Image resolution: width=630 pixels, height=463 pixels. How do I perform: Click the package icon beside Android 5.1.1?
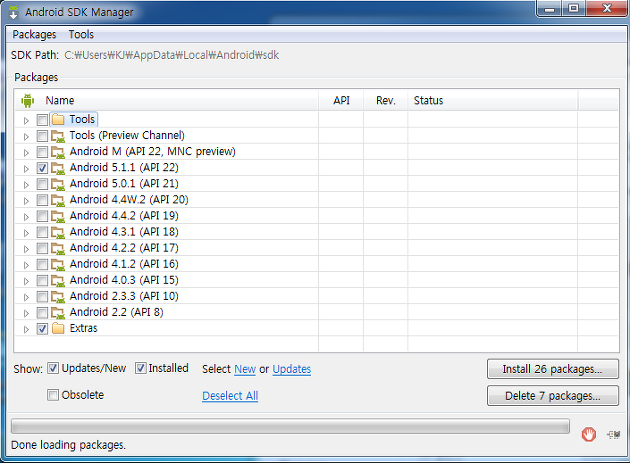(58, 168)
